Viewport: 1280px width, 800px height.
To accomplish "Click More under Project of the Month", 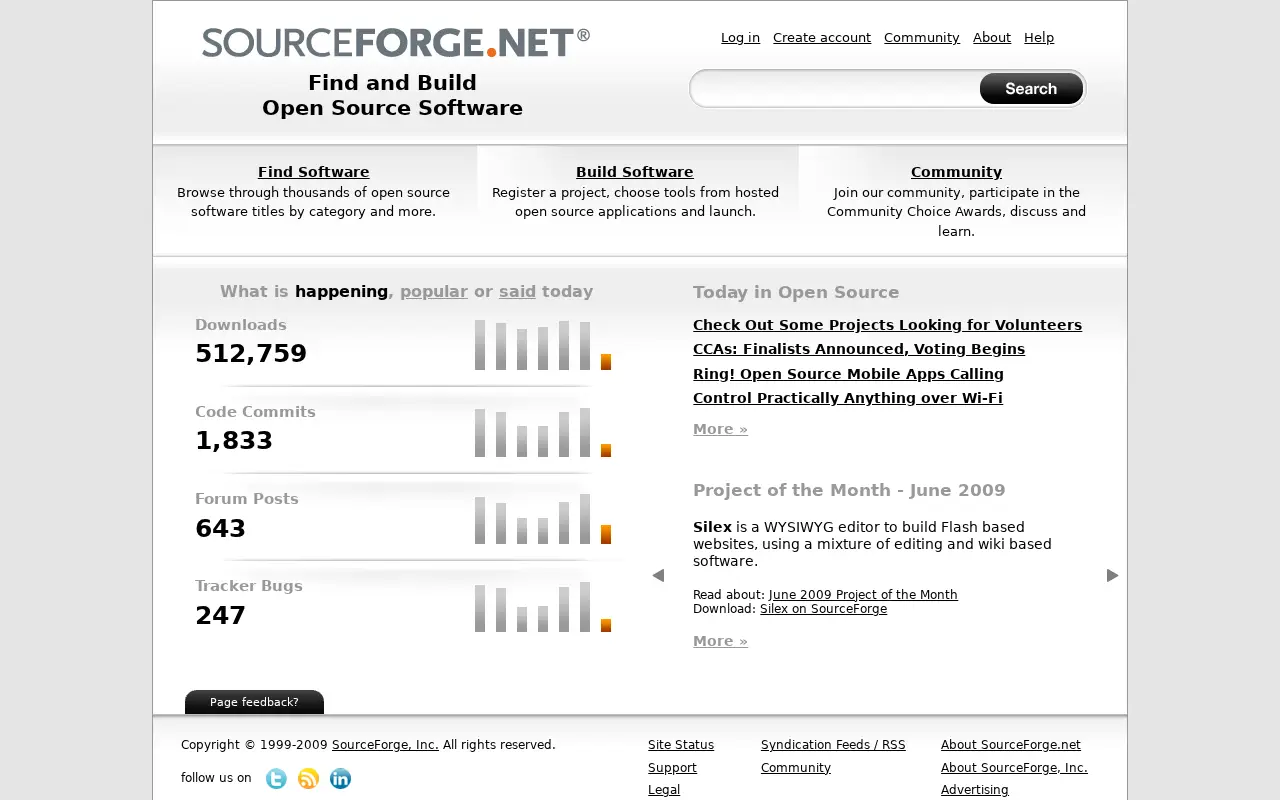I will click(x=720, y=641).
